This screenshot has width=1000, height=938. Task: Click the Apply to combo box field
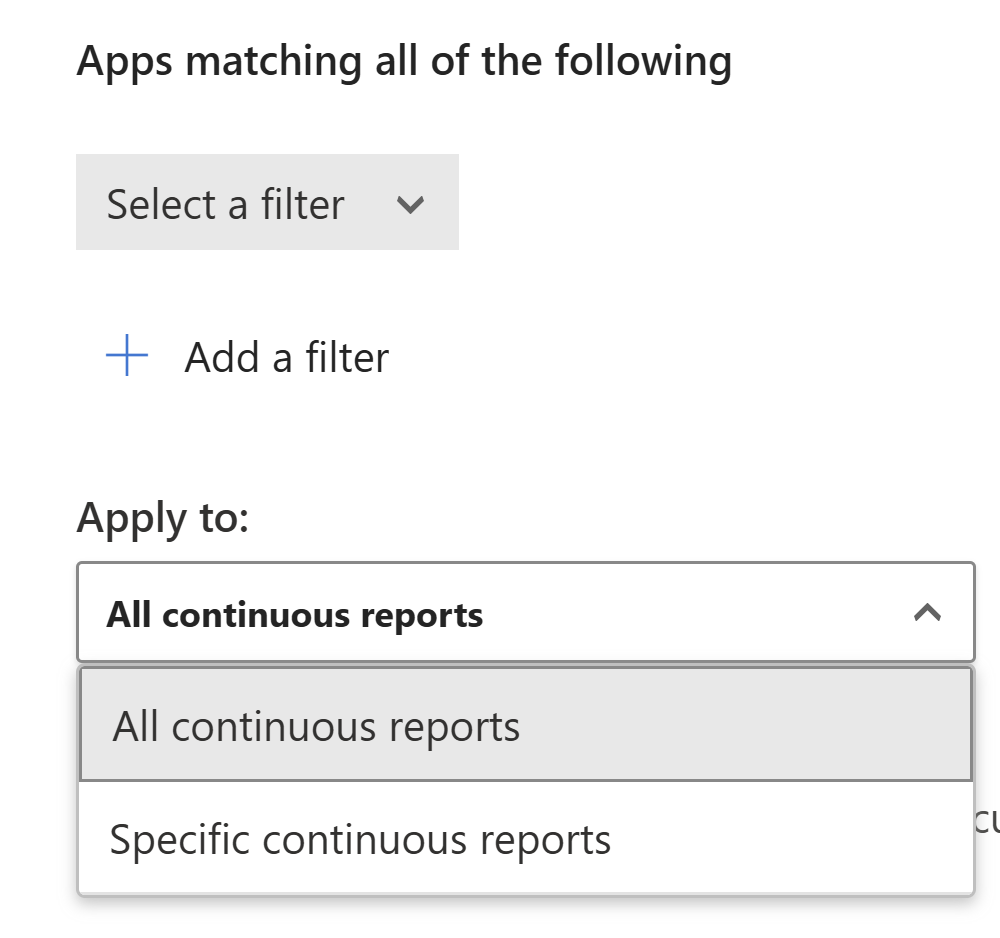[x=525, y=613]
